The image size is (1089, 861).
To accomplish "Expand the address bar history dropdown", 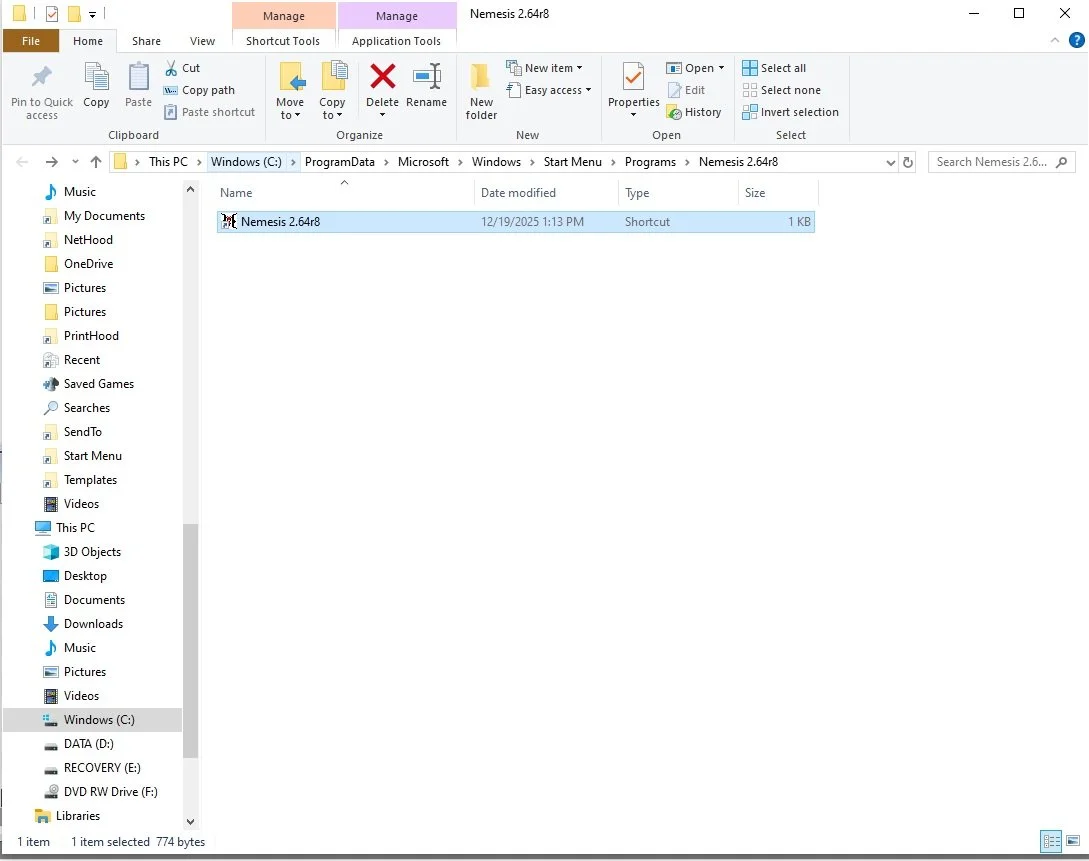I will point(890,162).
